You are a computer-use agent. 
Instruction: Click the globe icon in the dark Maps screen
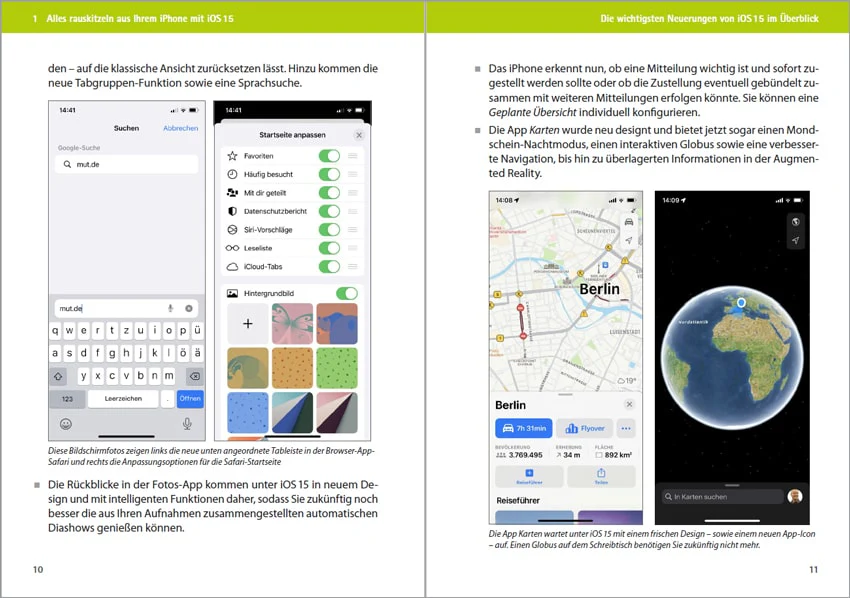pos(795,222)
